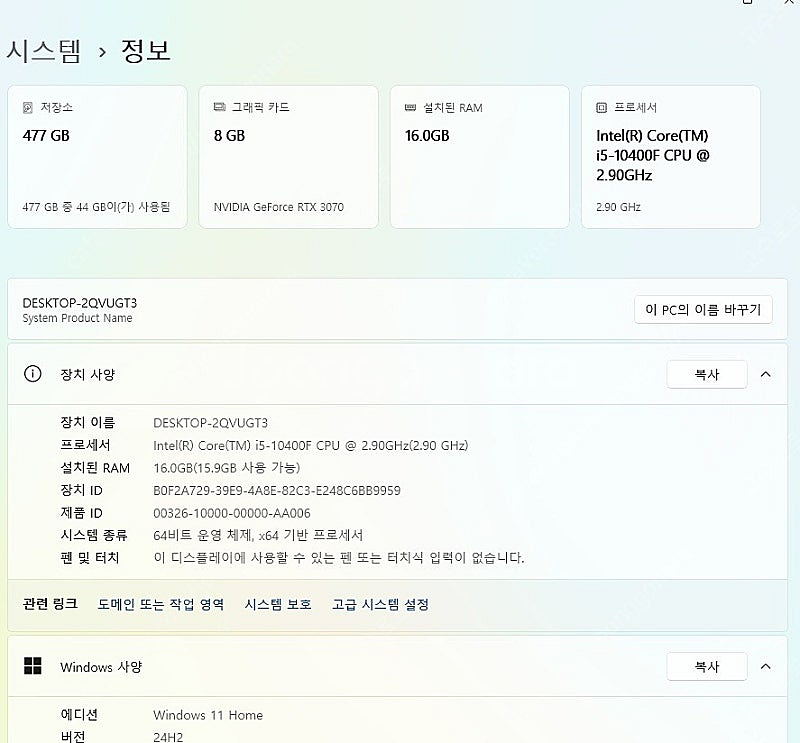The width and height of the screenshot is (800, 743).
Task: Click the Windows logo beside Windows 사양
Action: tap(33, 666)
